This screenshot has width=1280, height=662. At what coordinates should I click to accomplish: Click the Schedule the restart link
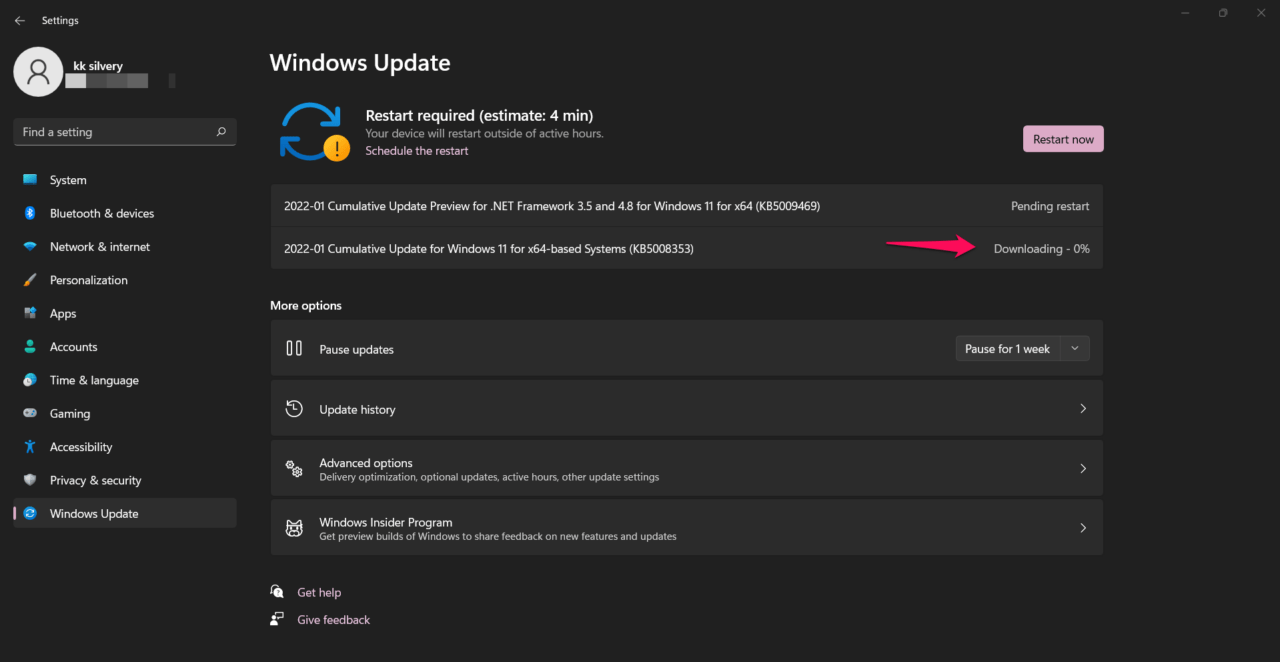pyautogui.click(x=416, y=151)
